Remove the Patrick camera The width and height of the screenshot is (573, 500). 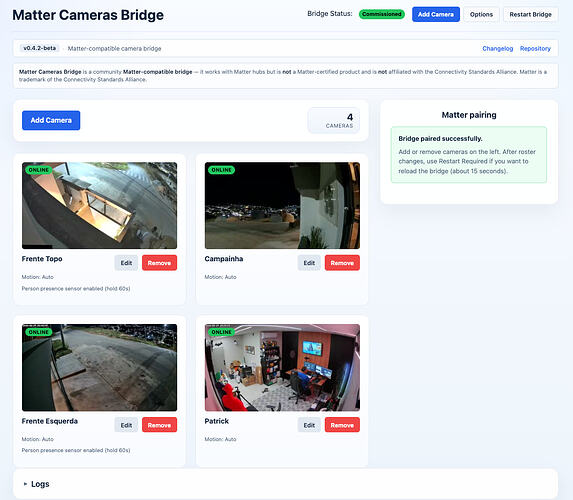[342, 425]
